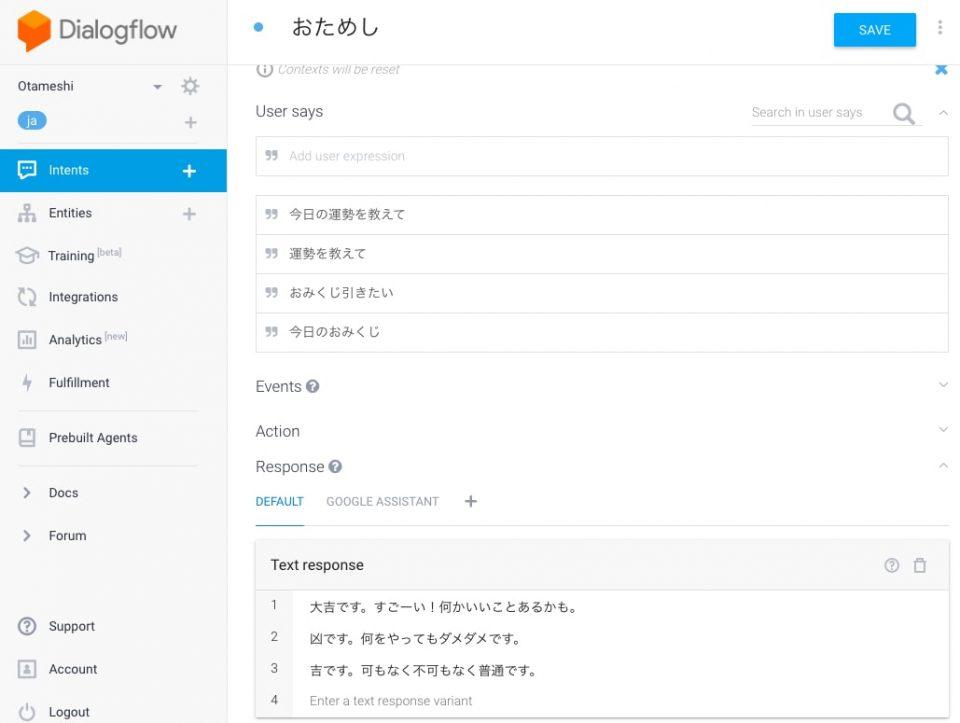Select user expression 今日の運勢を教えて
The height and width of the screenshot is (723, 960).
pos(602,215)
